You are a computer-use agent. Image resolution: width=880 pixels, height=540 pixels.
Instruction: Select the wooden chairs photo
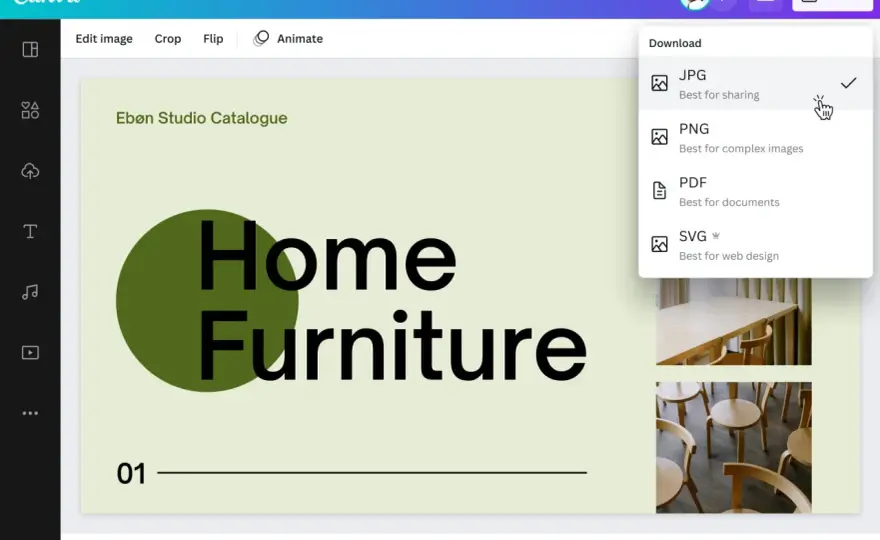tap(734, 447)
